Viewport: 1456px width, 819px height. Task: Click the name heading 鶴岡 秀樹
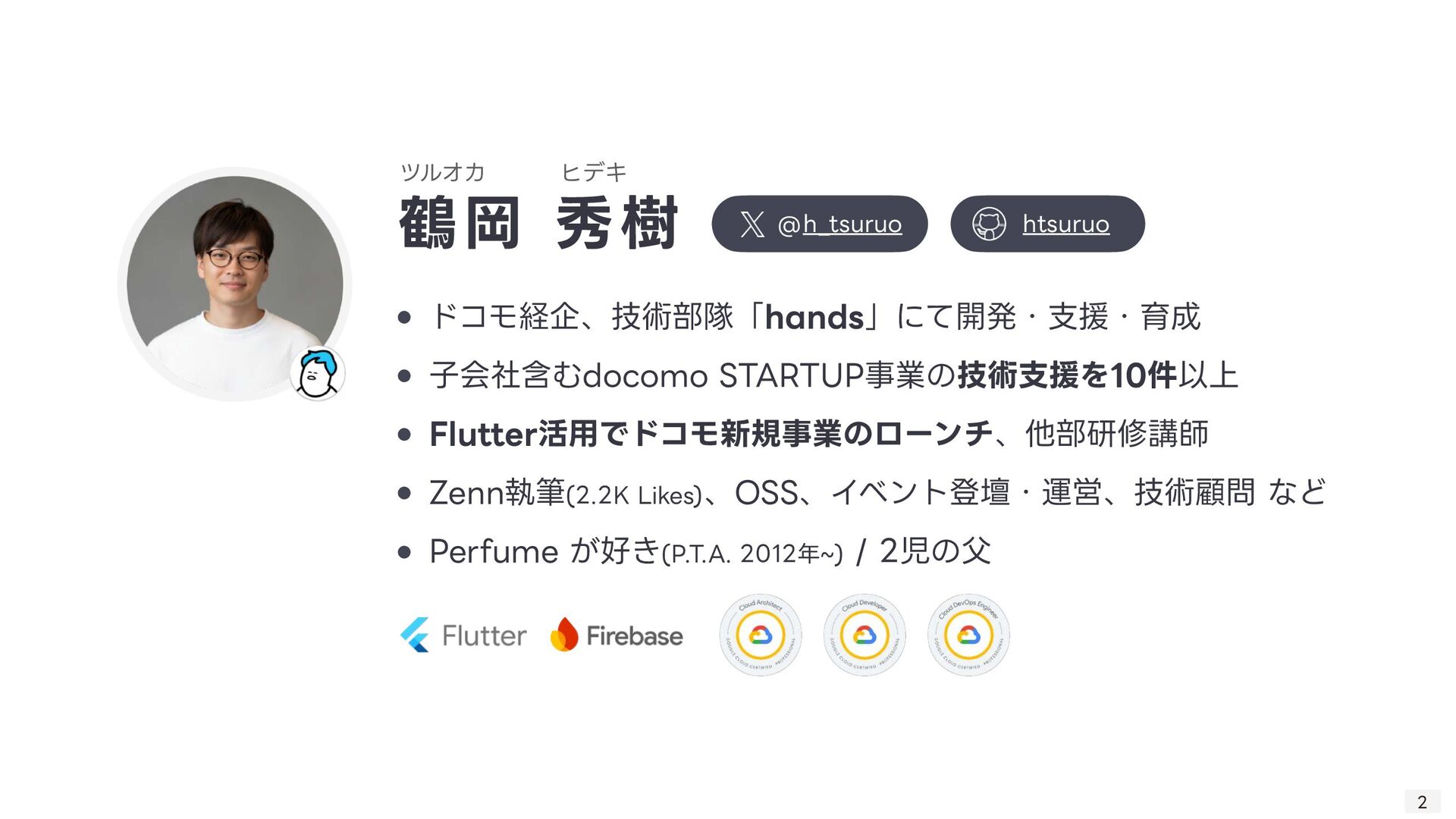pos(538,223)
